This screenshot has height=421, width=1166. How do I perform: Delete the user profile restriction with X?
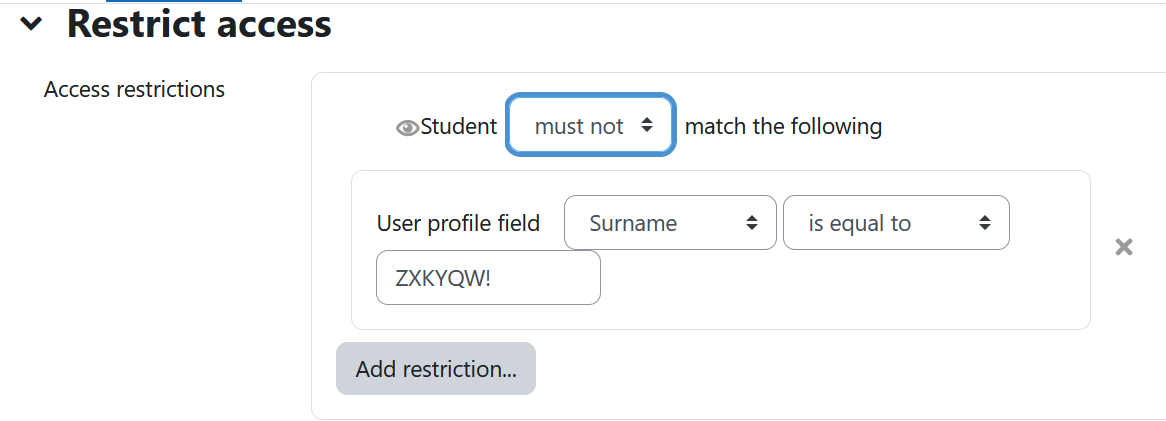[1124, 247]
